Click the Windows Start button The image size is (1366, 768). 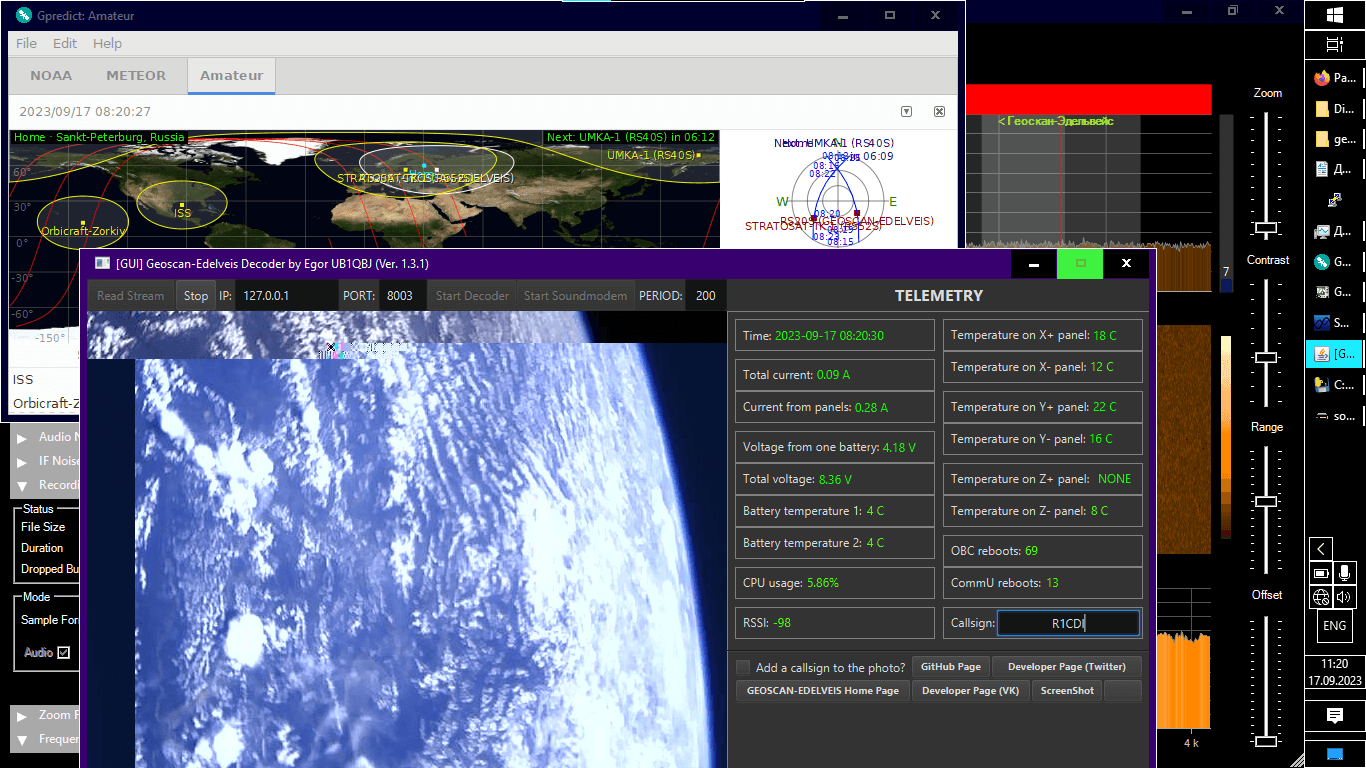point(1334,15)
